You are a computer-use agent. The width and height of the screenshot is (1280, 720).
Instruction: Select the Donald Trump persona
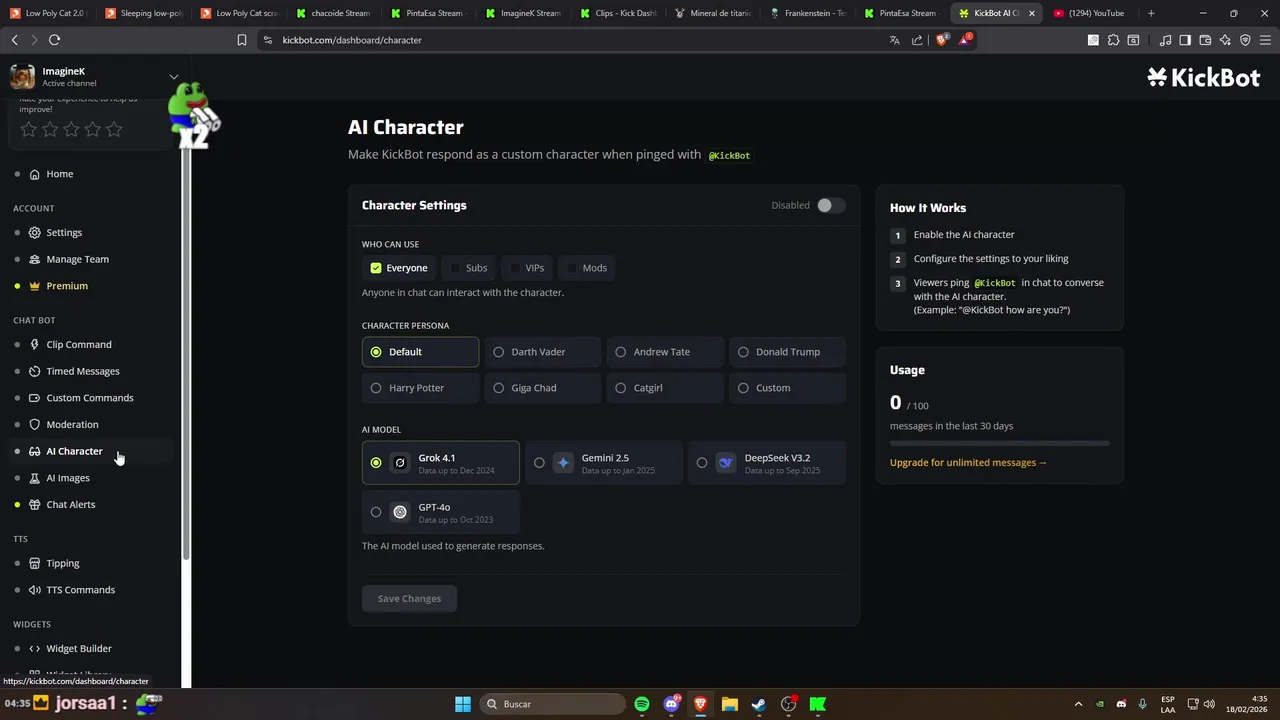click(787, 352)
